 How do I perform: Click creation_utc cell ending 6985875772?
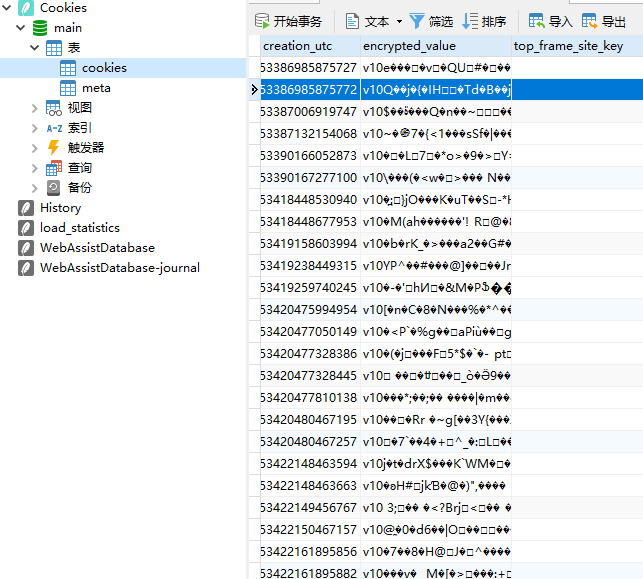click(x=310, y=90)
